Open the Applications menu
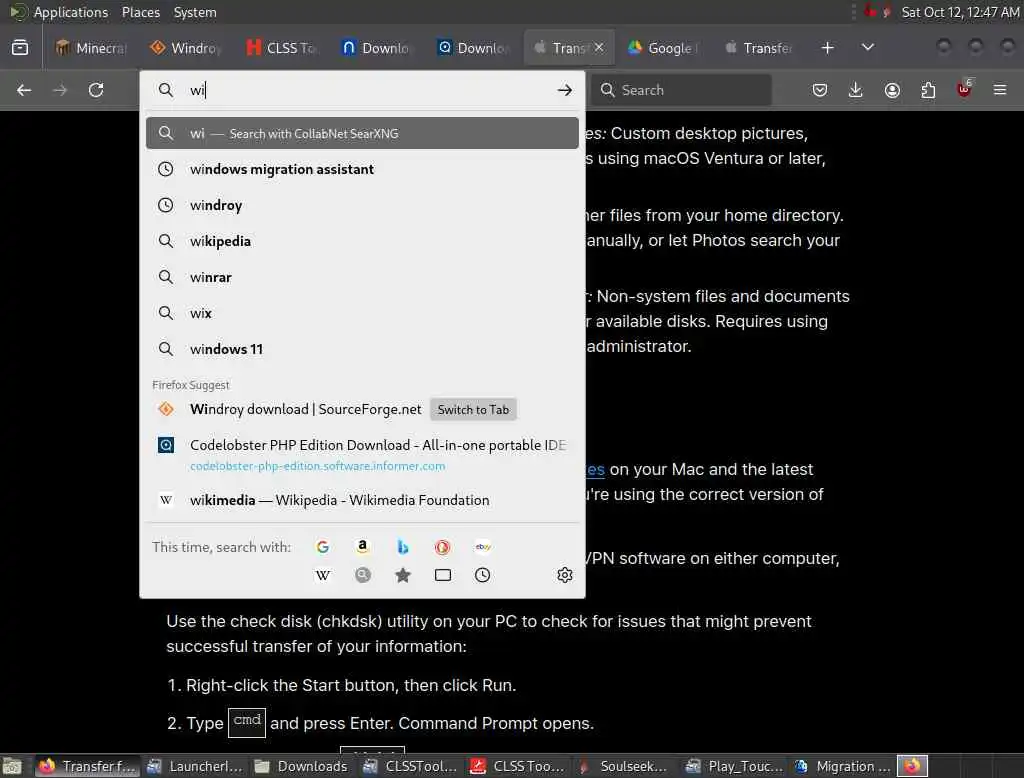The width and height of the screenshot is (1024, 778). (x=71, y=12)
